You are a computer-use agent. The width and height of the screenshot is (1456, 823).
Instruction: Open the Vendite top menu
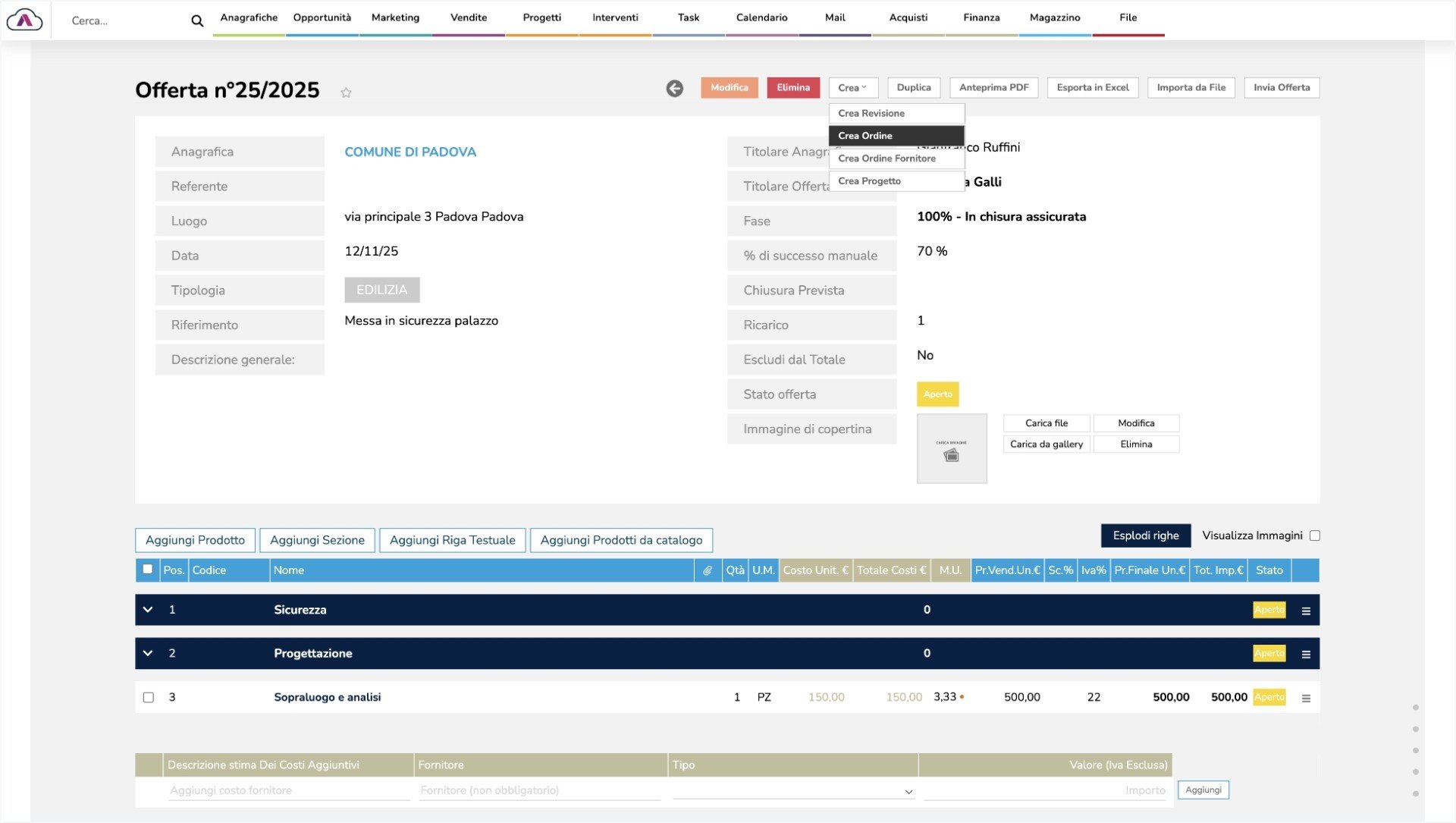coord(469,17)
